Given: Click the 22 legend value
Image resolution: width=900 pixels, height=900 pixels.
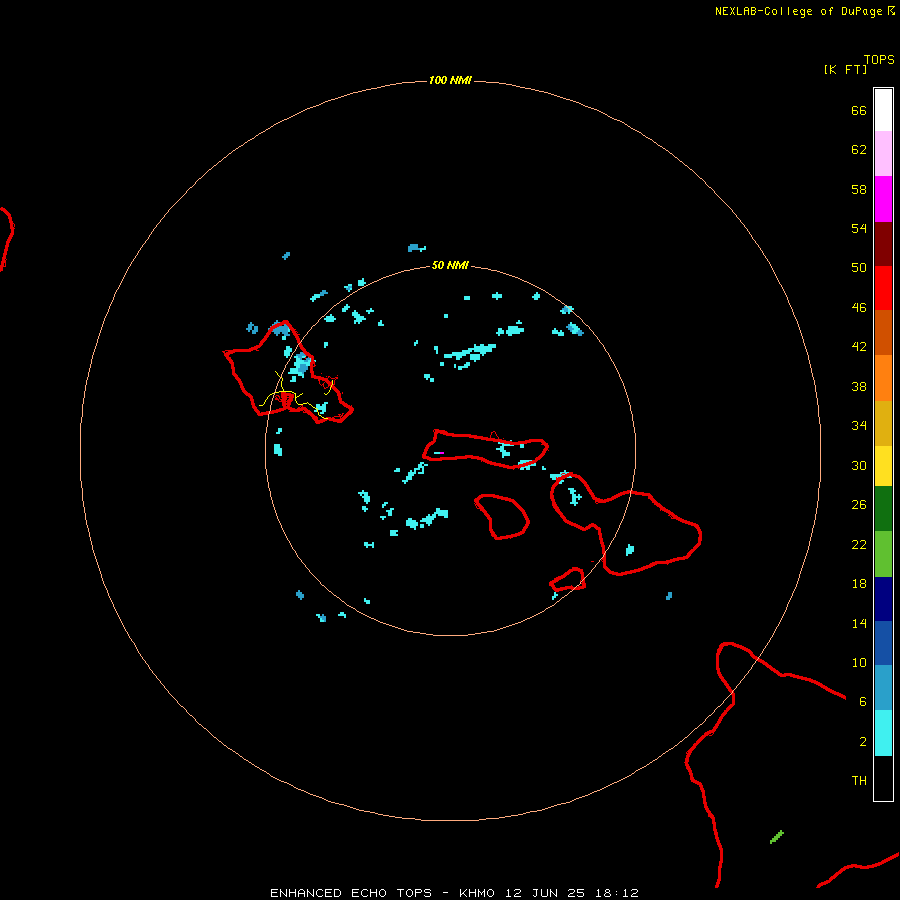Looking at the screenshot, I should click(x=859, y=544).
